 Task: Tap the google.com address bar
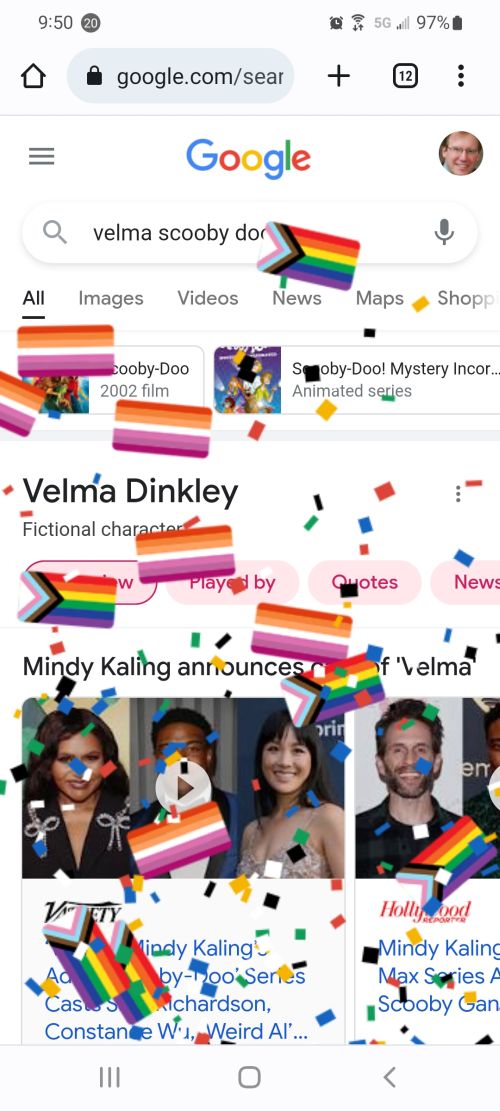point(181,76)
